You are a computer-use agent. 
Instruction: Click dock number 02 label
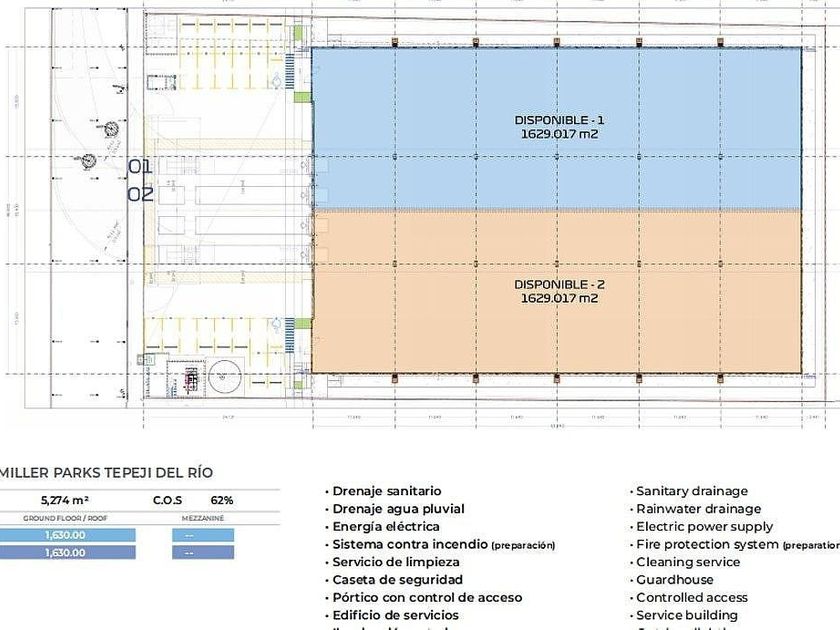(140, 193)
